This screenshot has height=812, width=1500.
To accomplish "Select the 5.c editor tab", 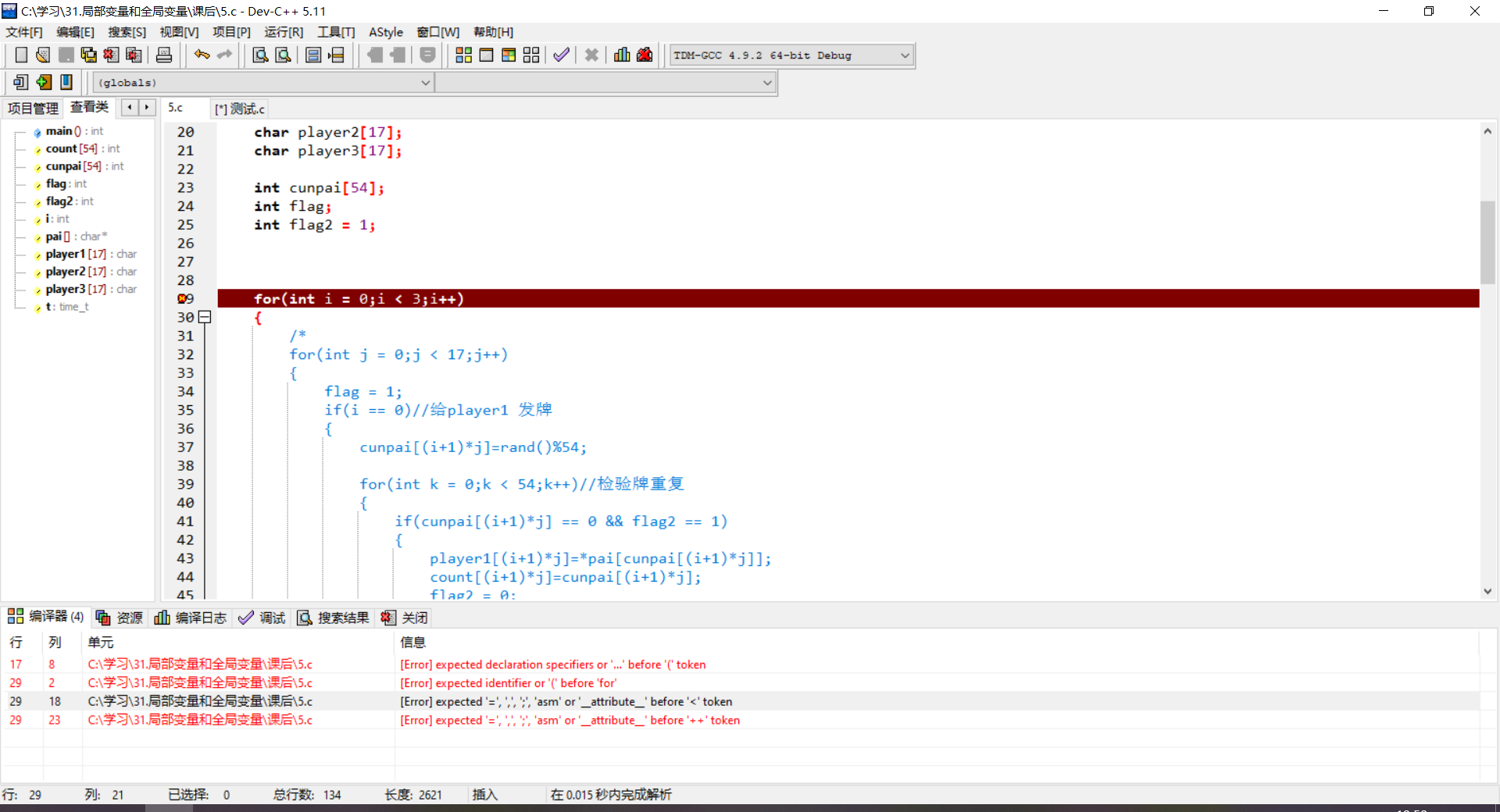I will pyautogui.click(x=185, y=108).
